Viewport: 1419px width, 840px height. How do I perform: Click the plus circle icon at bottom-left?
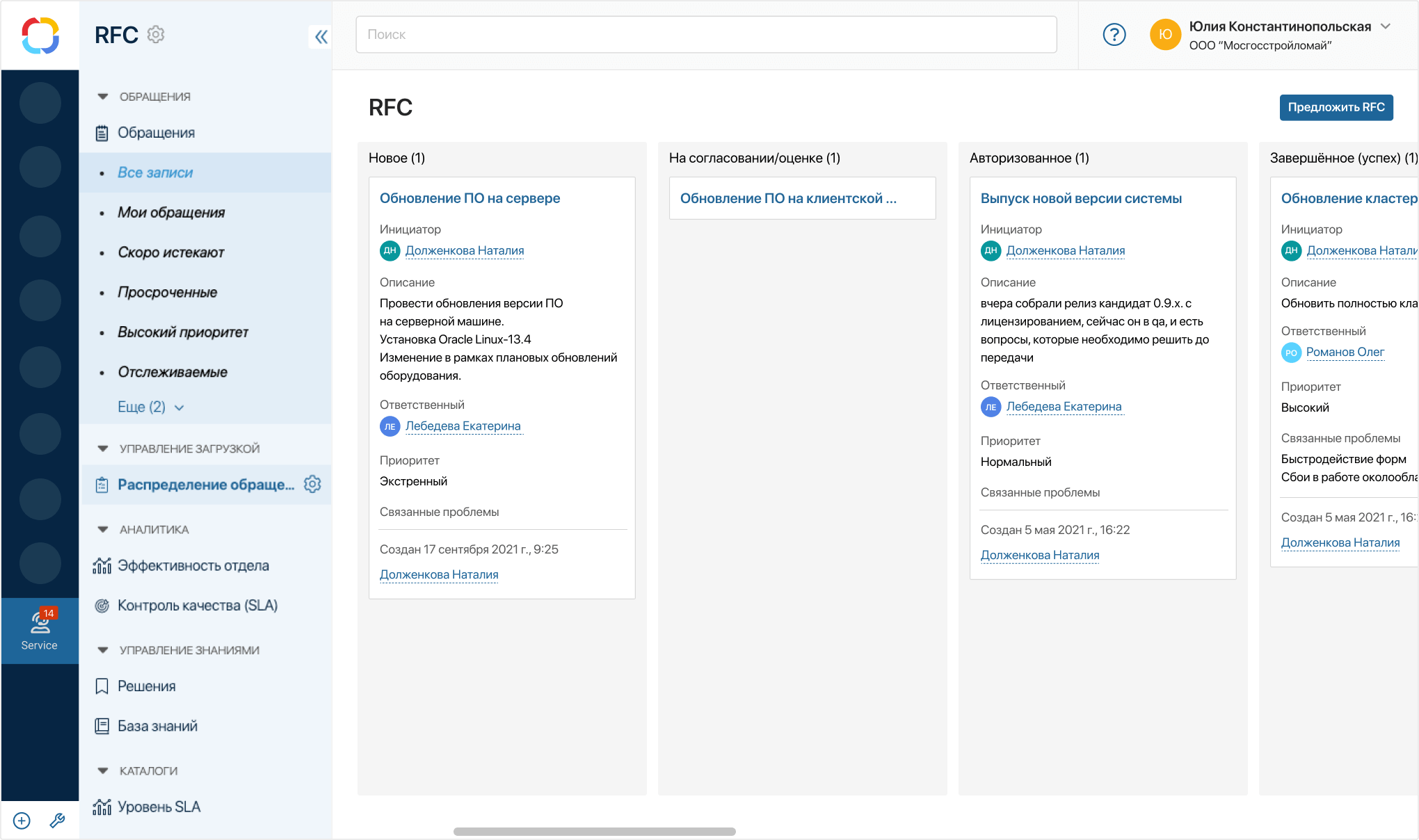pyautogui.click(x=22, y=821)
